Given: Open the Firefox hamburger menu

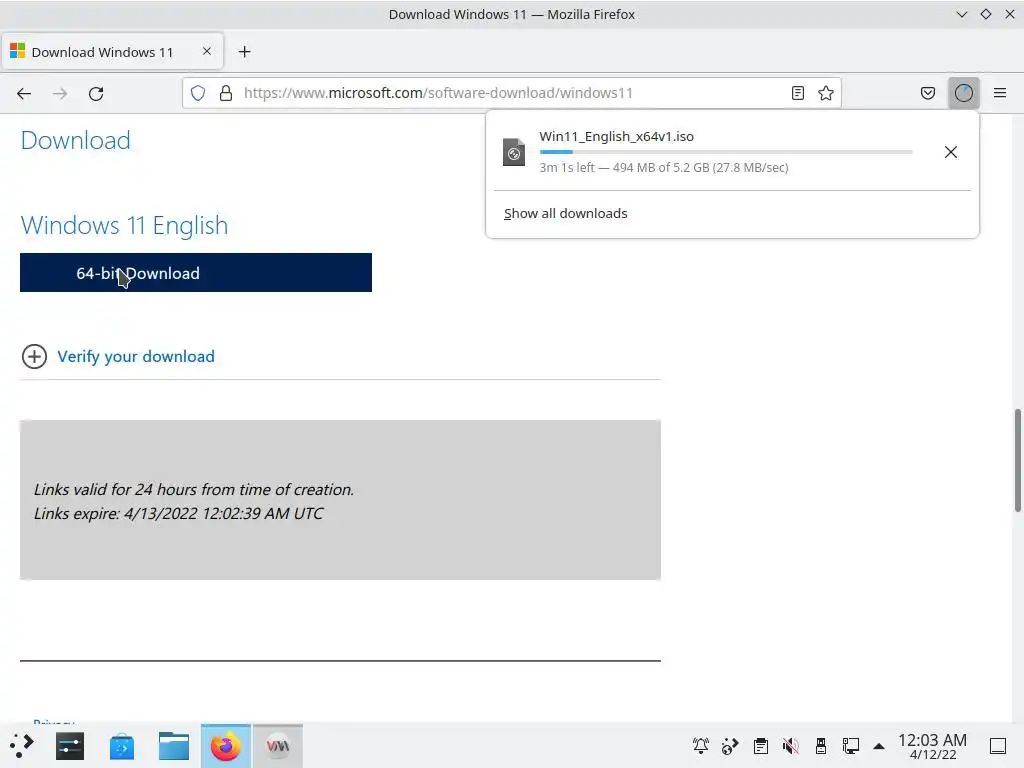Looking at the screenshot, I should (x=1000, y=93).
